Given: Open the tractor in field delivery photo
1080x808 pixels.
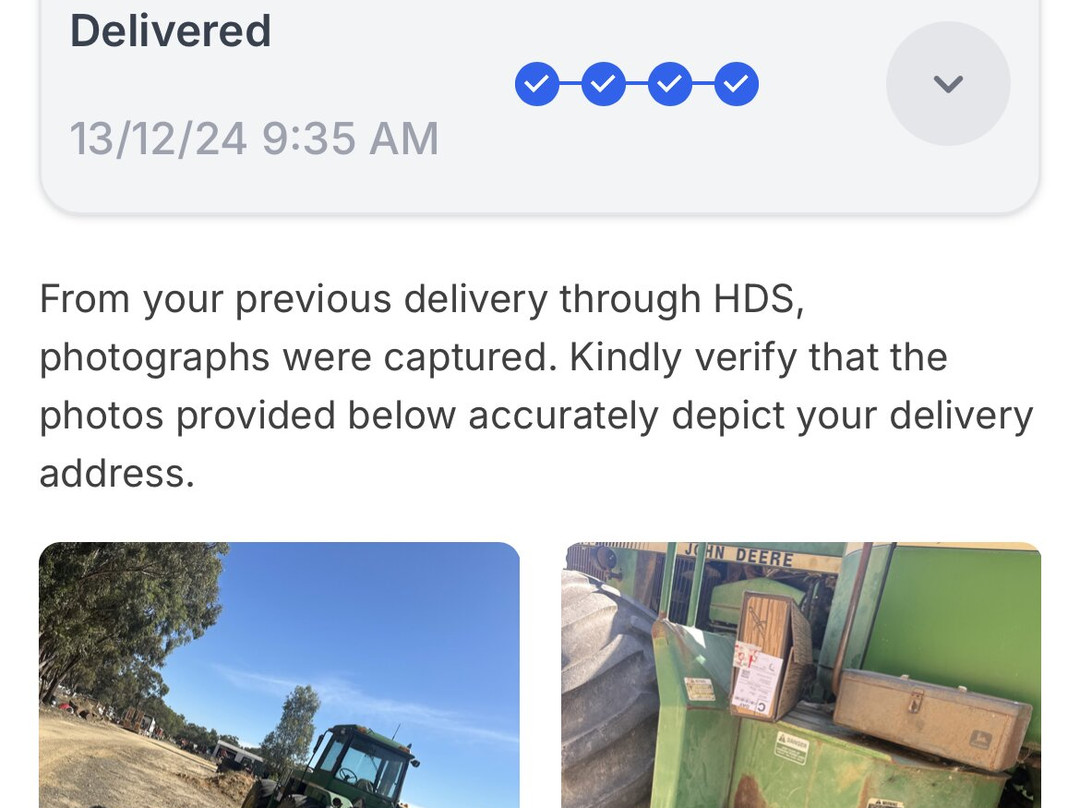Looking at the screenshot, I should tap(279, 675).
